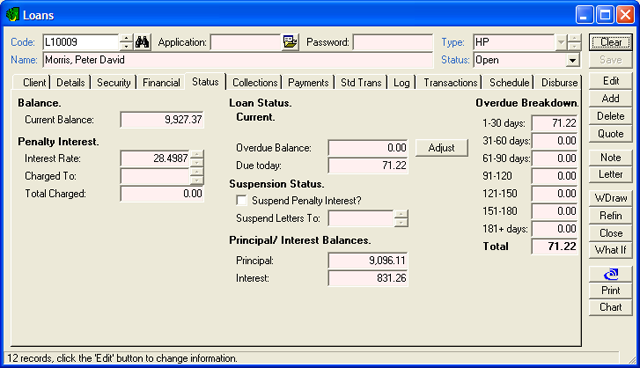Click the 31-60 days overdue field
This screenshot has height=368, width=640.
(x=555, y=141)
